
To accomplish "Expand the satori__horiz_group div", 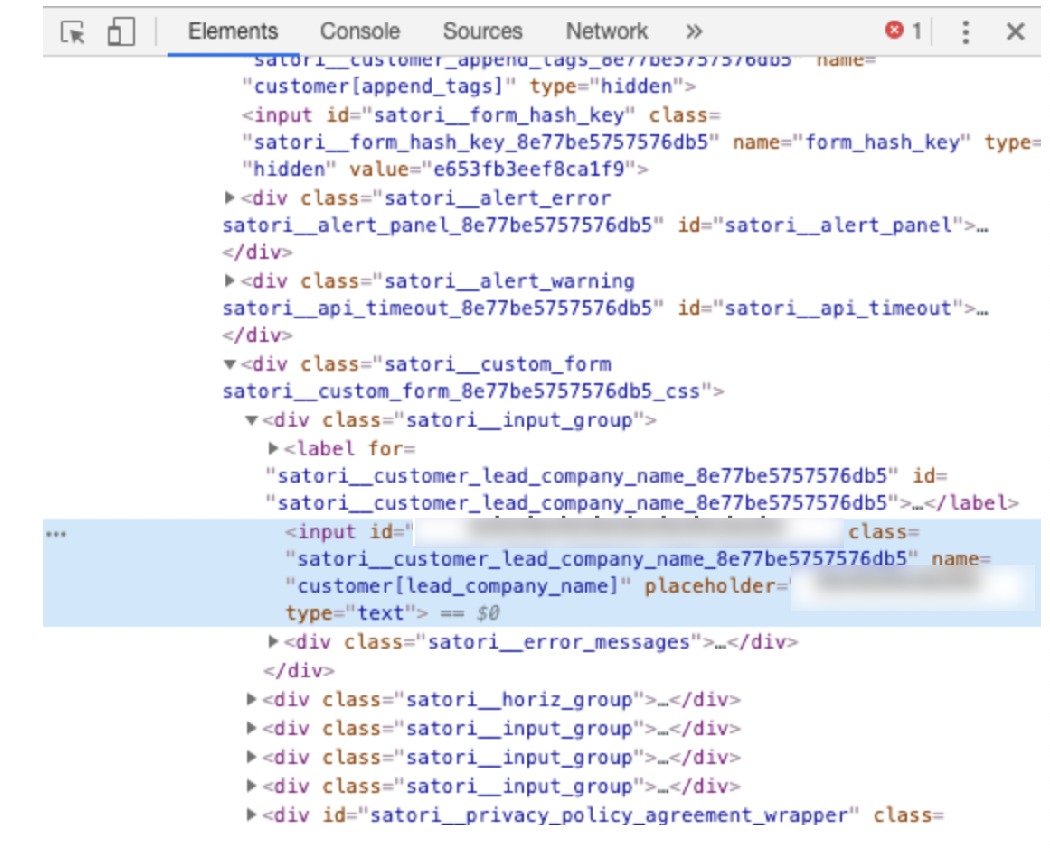I will click(252, 699).
